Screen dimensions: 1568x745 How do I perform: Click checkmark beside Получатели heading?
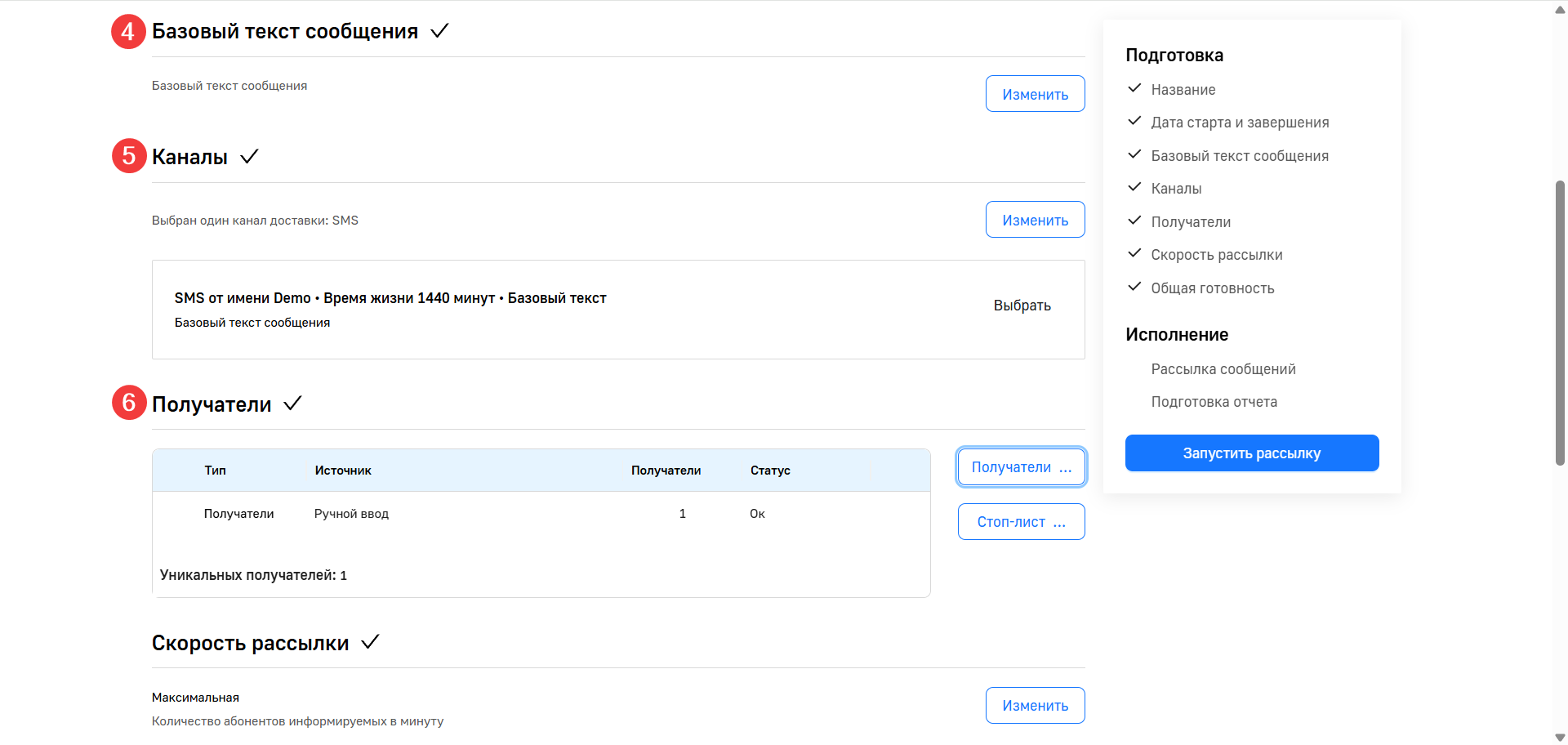pos(292,404)
